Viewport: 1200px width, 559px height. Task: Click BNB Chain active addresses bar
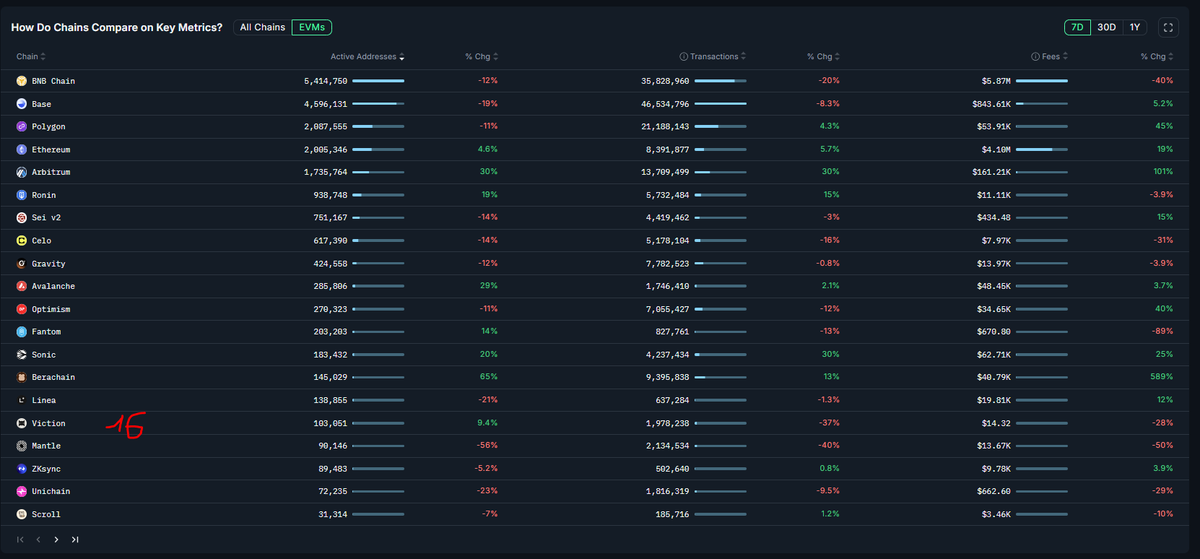pos(378,81)
